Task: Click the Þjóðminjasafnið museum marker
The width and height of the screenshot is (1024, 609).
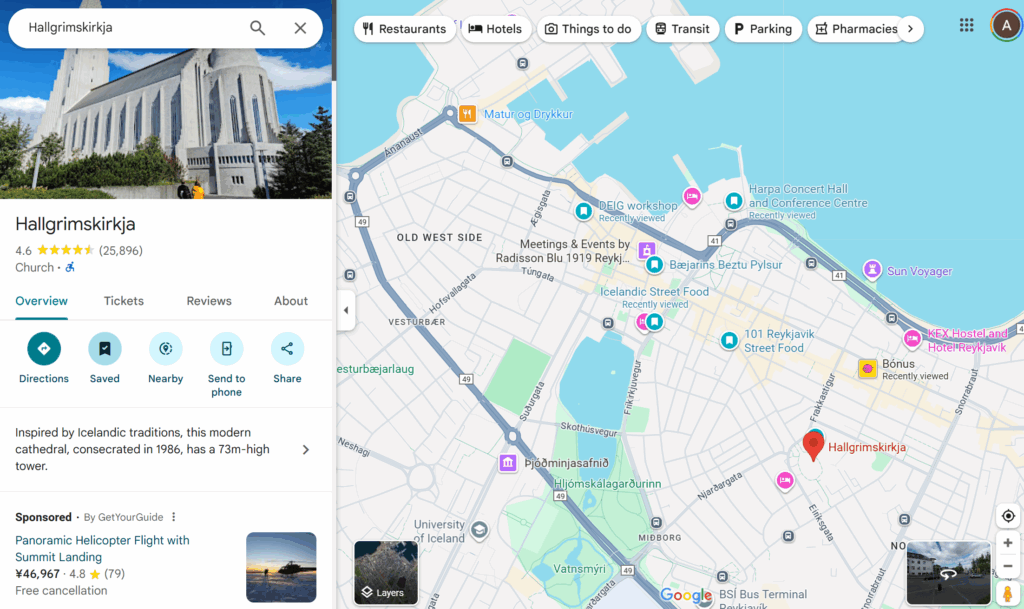Action: click(508, 463)
